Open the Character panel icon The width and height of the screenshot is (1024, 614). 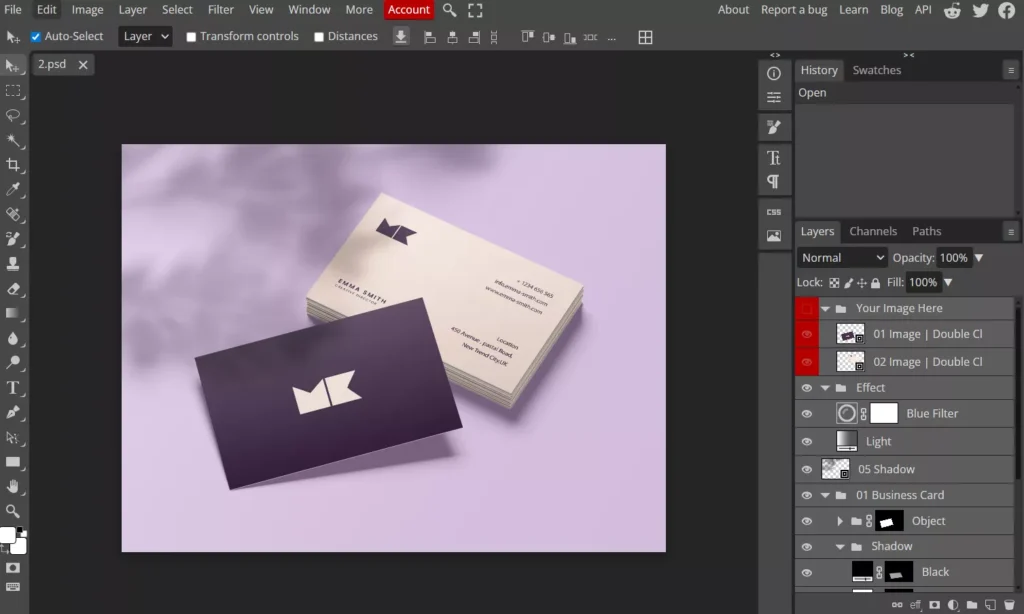[774, 157]
